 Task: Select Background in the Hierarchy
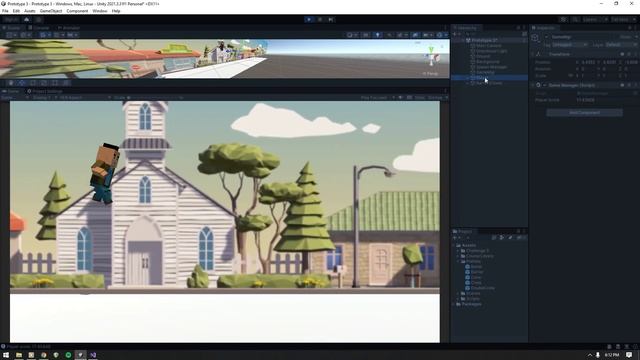pyautogui.click(x=488, y=62)
